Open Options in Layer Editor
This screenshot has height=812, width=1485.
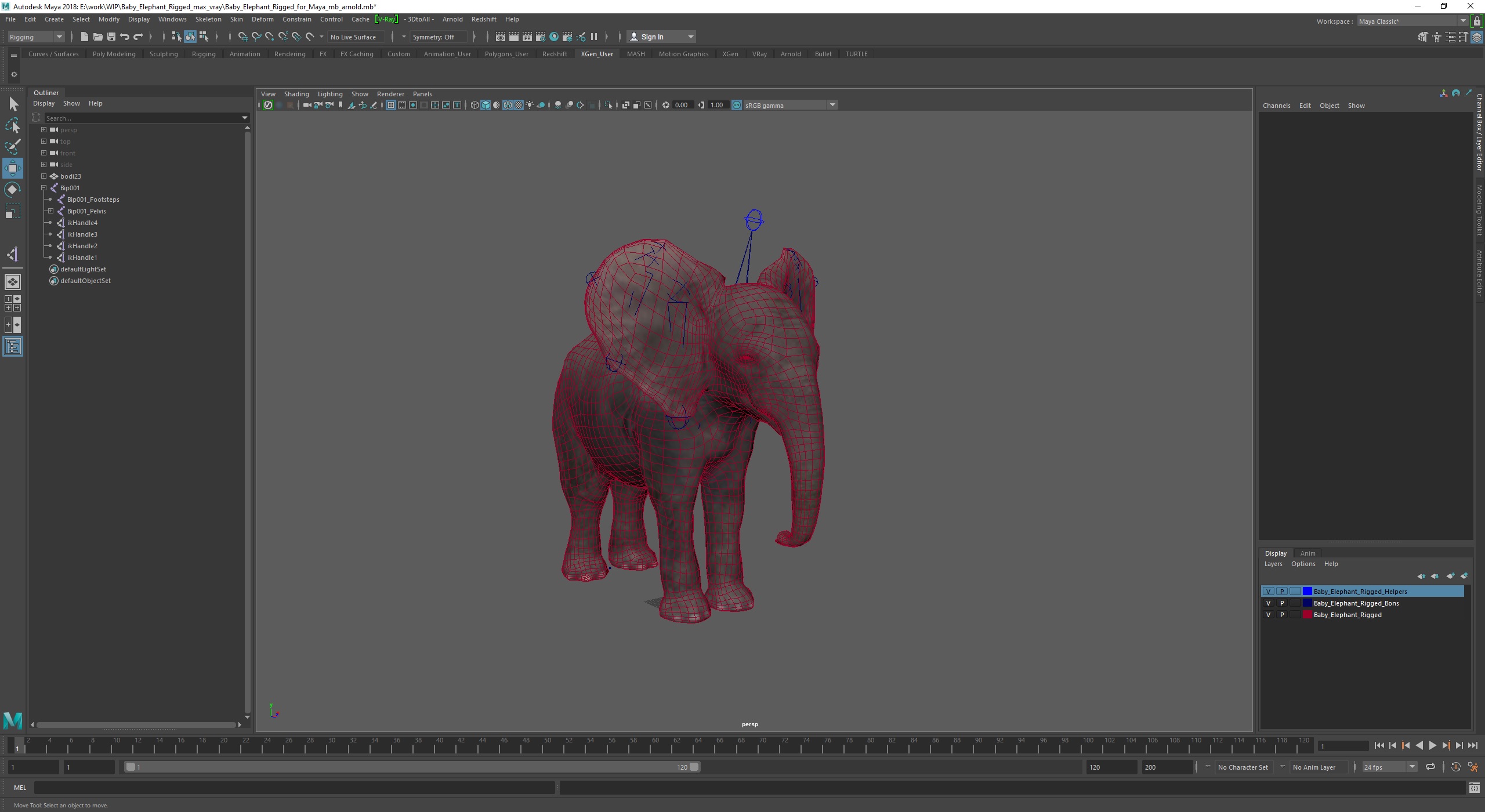[1303, 564]
